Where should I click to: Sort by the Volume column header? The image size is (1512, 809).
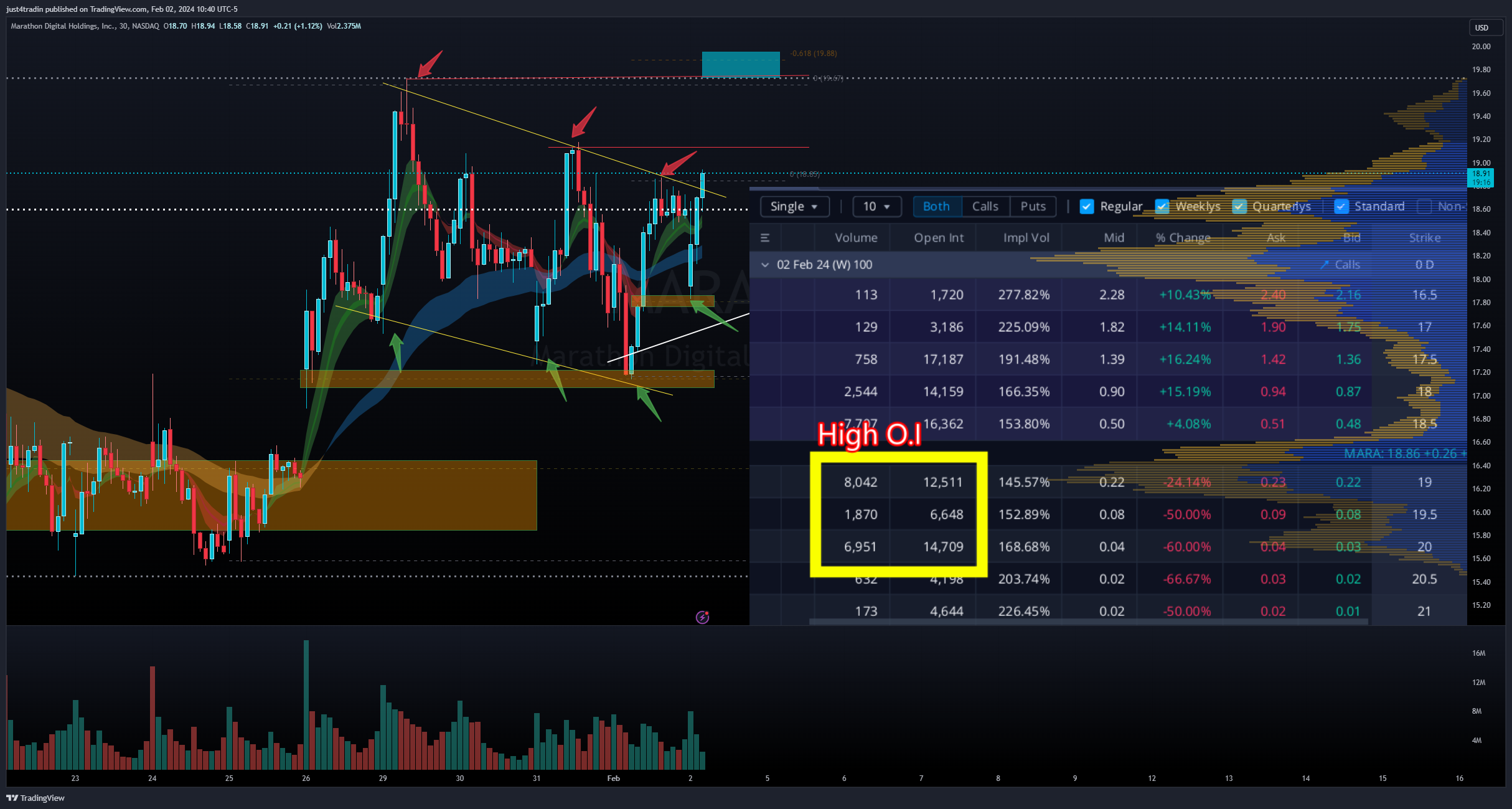click(856, 238)
